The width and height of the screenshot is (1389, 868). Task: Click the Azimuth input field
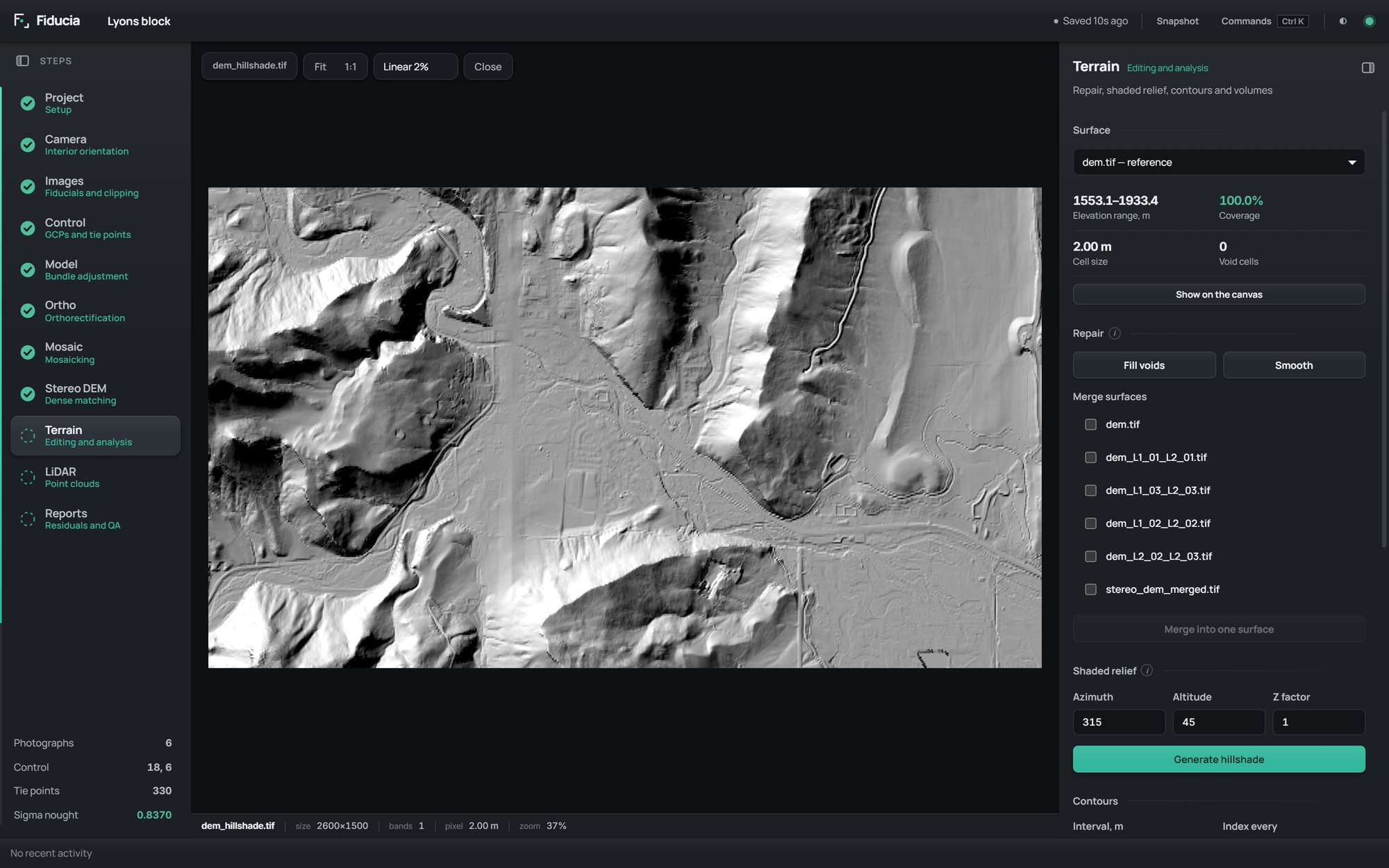1118,721
